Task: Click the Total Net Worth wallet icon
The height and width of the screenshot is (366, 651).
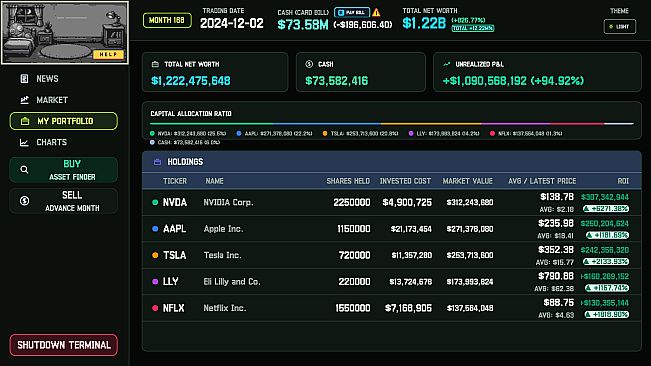Action: pos(155,64)
